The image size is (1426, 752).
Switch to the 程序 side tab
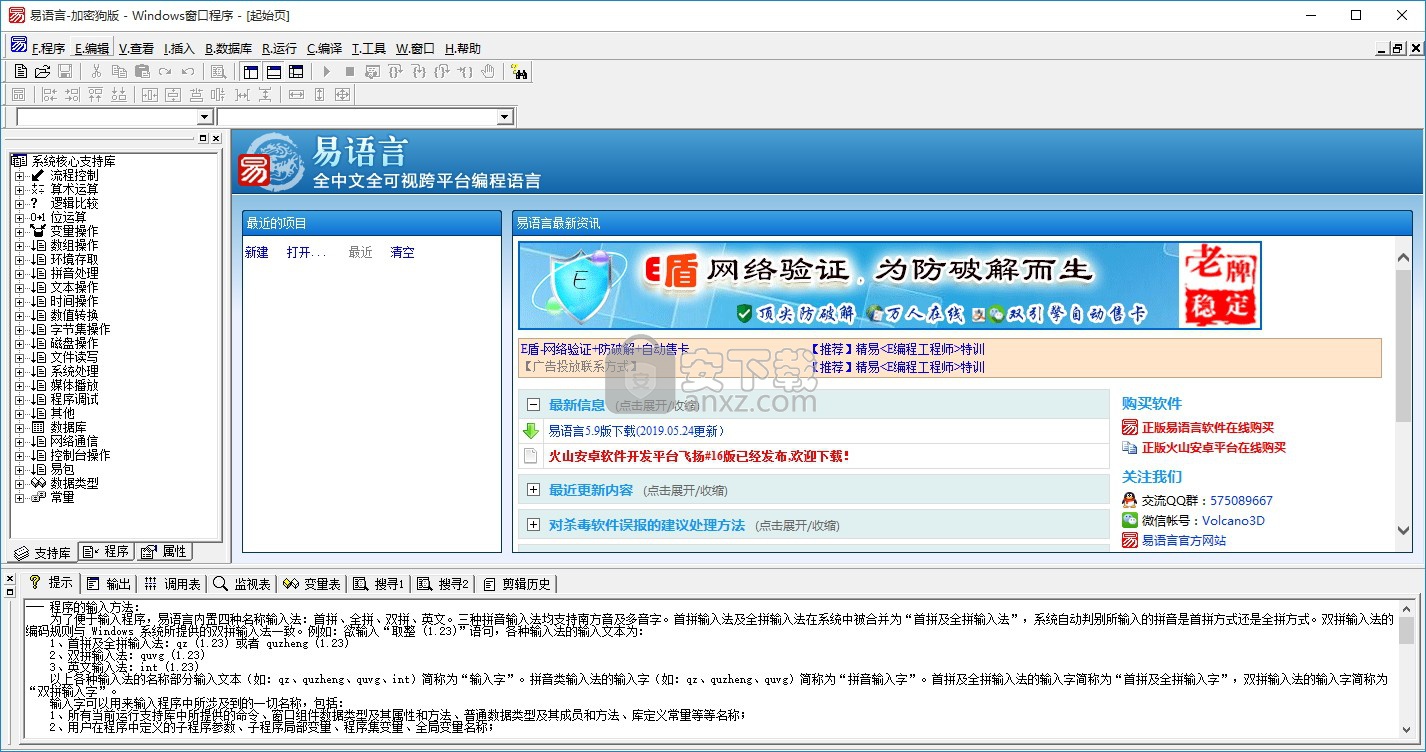(106, 552)
